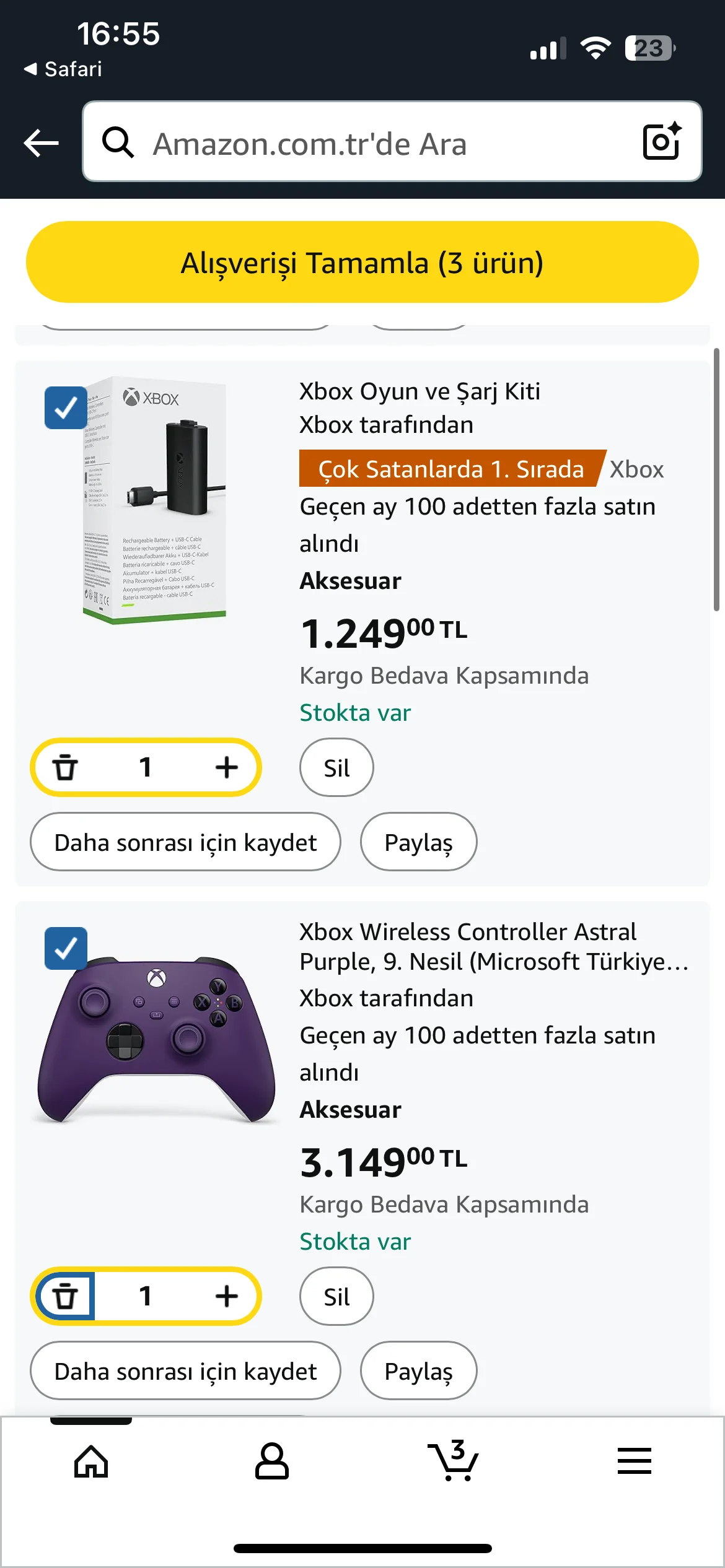Uncheck the Xbox Wireless Controller checkbox
Viewport: 725px width, 1568px height.
click(x=66, y=948)
